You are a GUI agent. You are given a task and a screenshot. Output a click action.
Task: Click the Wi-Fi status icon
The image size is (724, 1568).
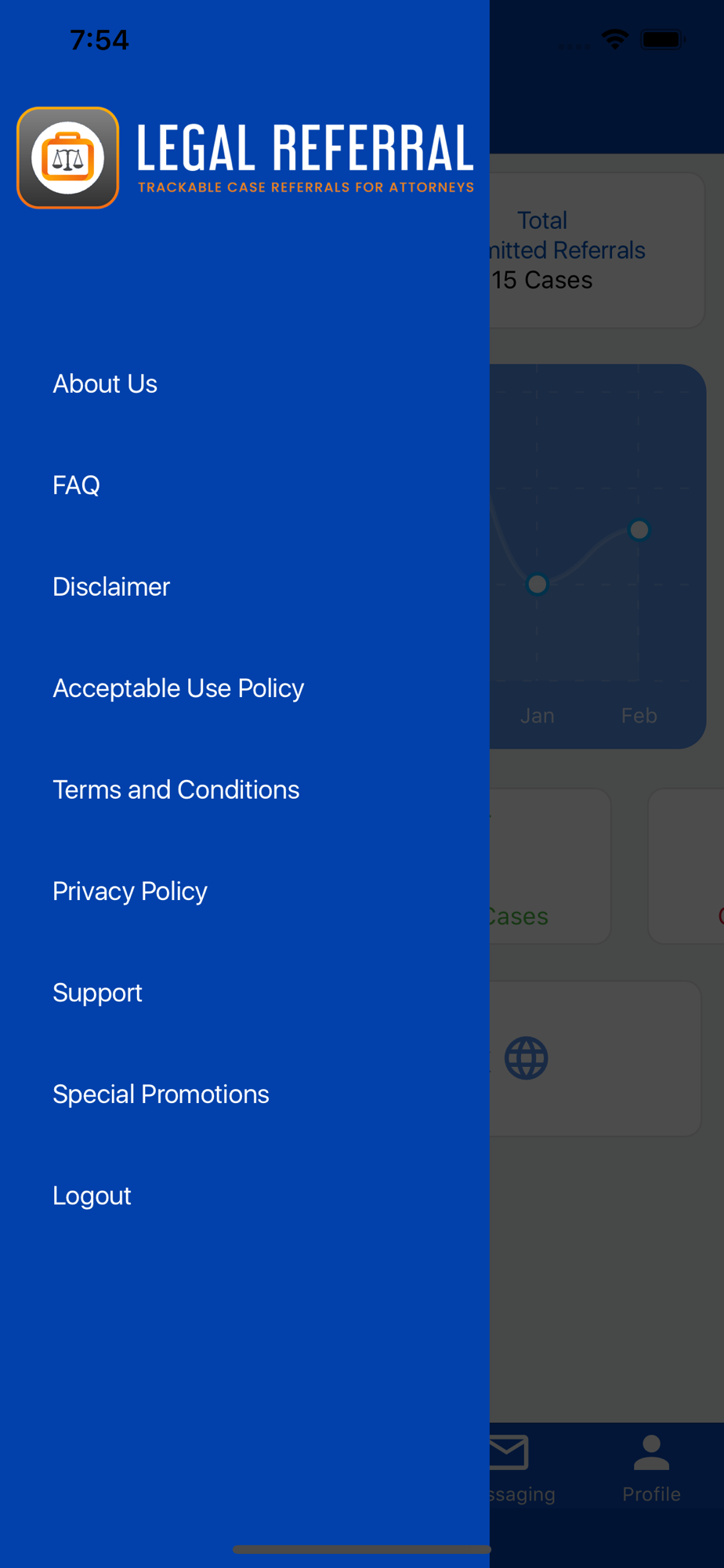click(615, 39)
